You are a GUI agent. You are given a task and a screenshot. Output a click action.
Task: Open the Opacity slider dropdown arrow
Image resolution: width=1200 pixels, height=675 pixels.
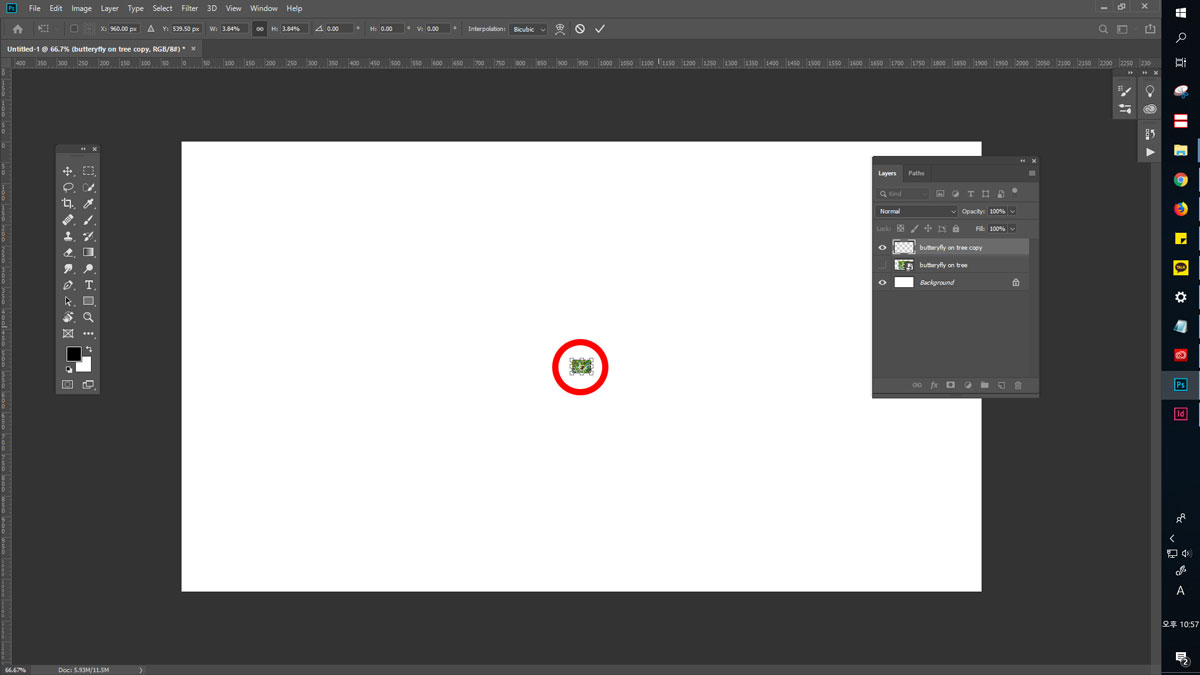point(1012,212)
